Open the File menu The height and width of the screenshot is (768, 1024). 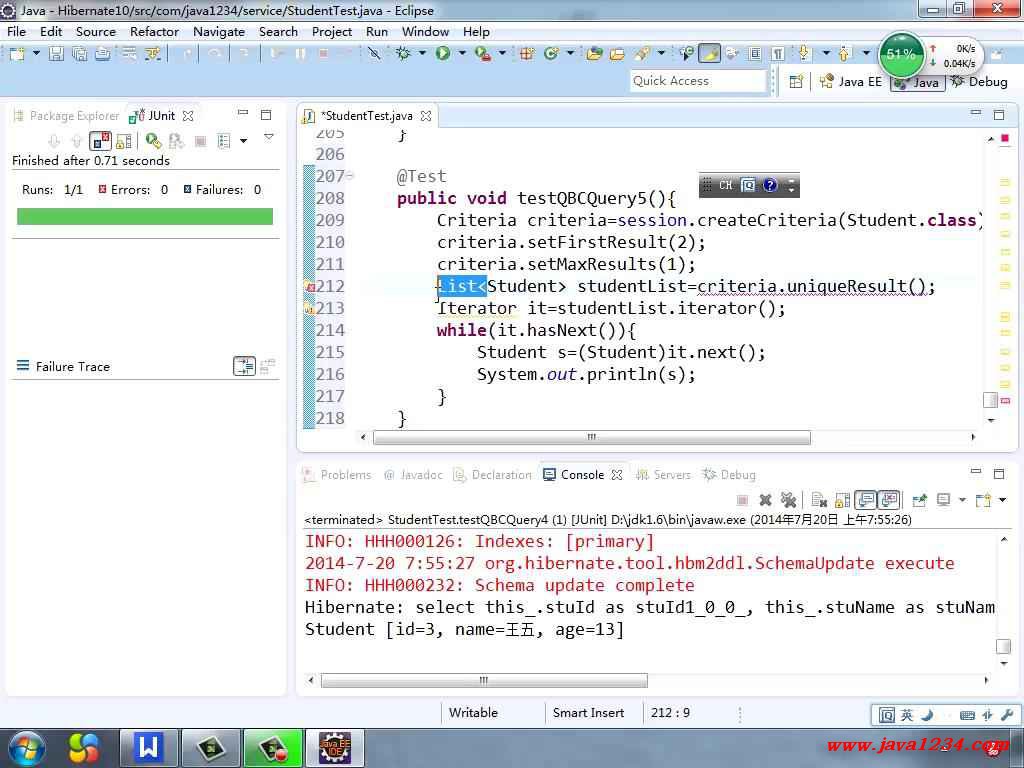coord(16,31)
